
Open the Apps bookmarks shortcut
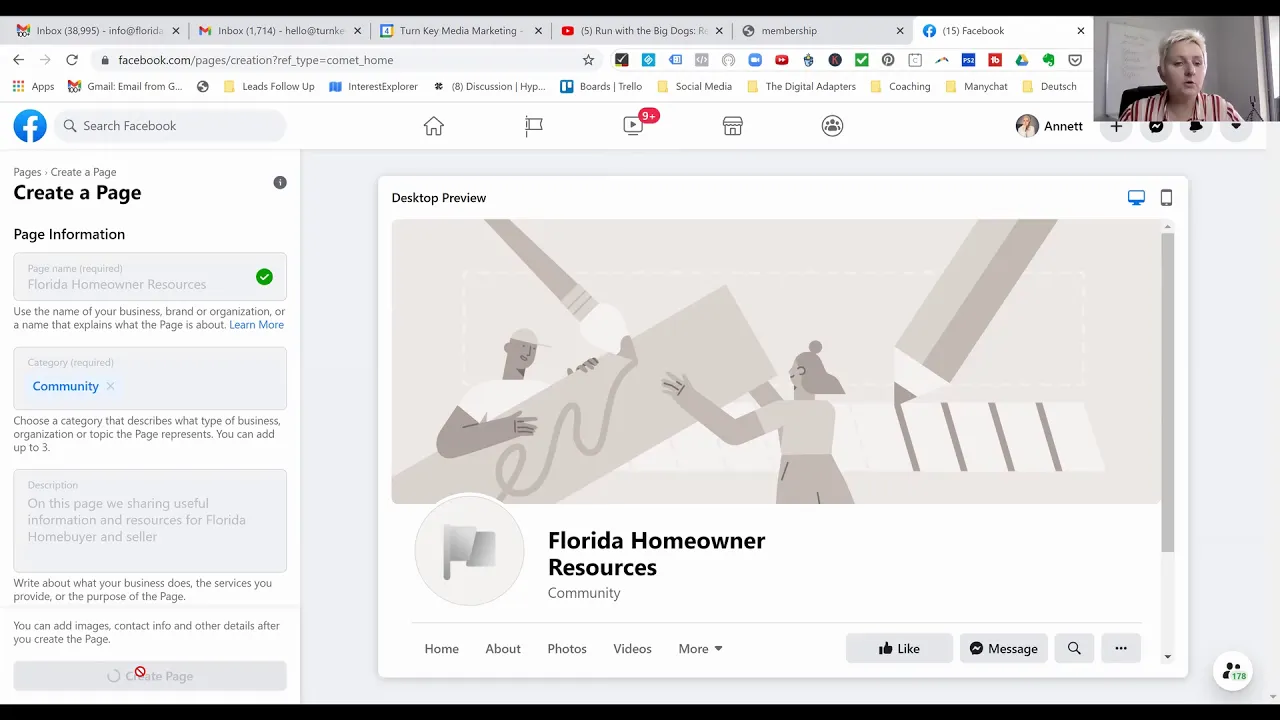click(x=33, y=87)
